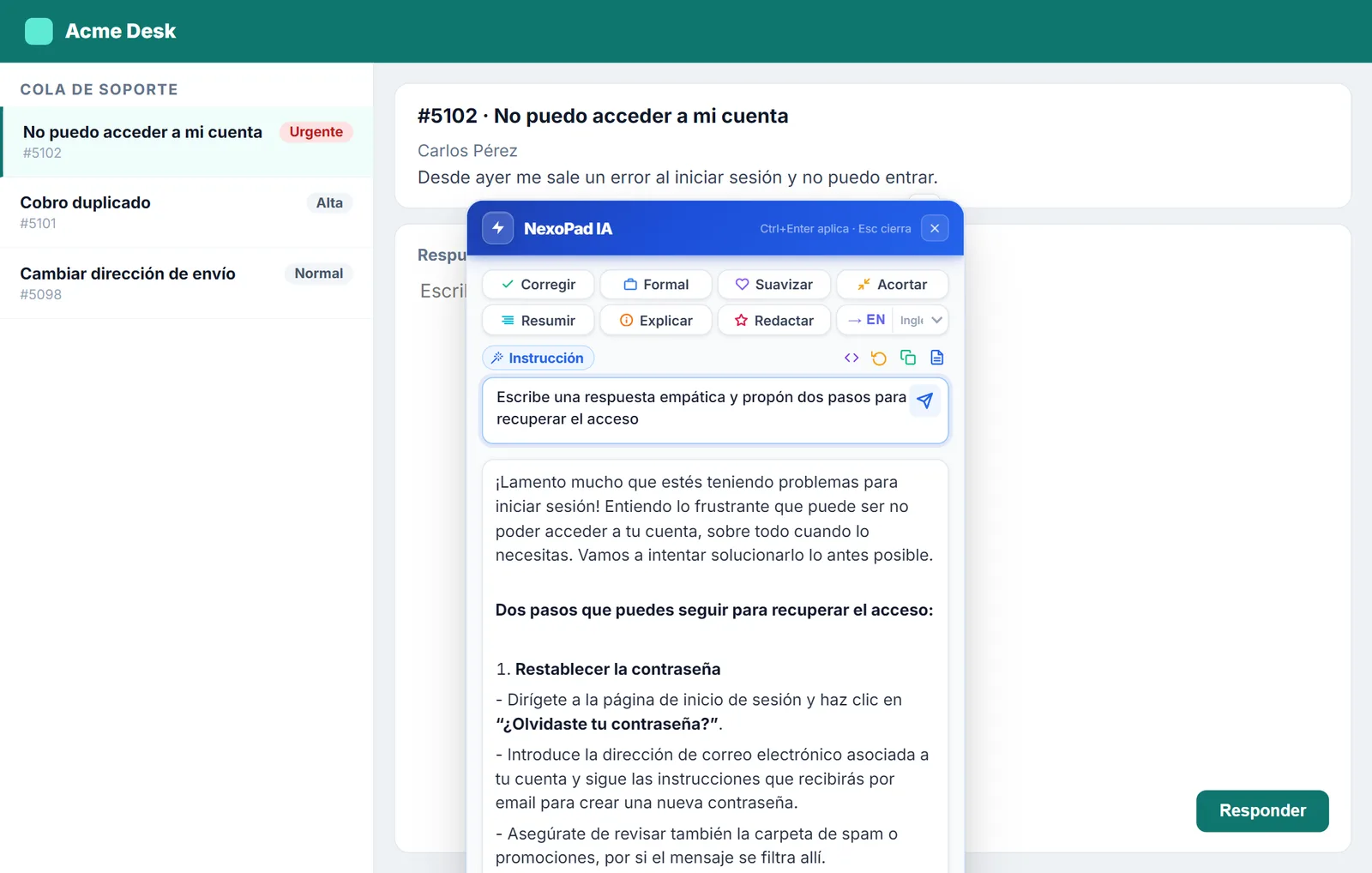The width and height of the screenshot is (1372, 873).
Task: Click the Redactar button
Action: (774, 321)
